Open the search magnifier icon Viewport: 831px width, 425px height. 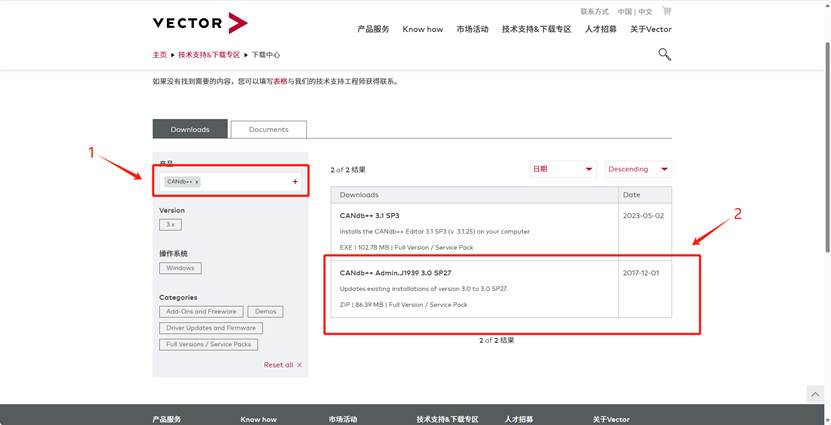pyautogui.click(x=665, y=54)
